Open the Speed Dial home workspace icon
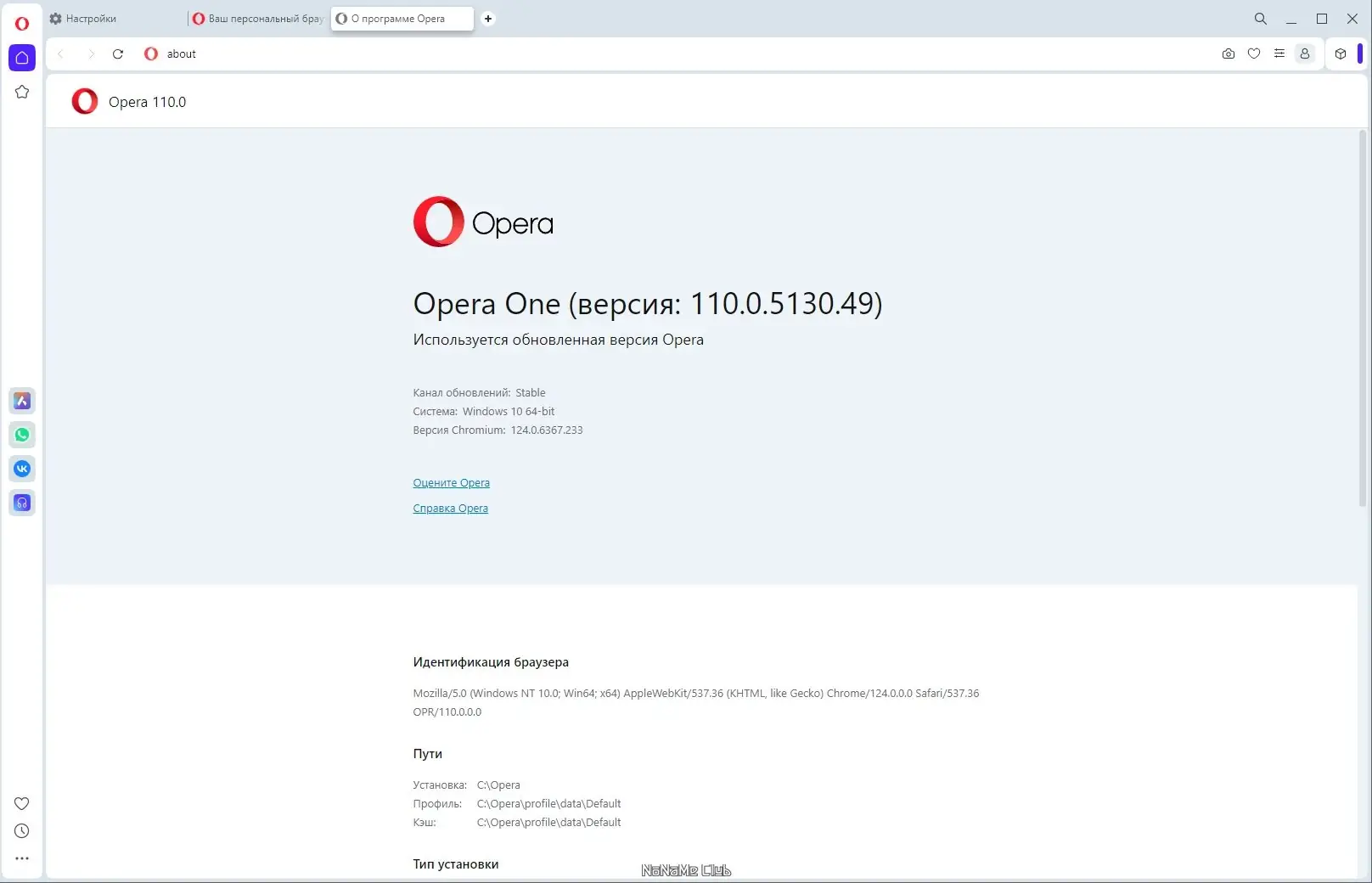The width and height of the screenshot is (1372, 883). tap(22, 58)
